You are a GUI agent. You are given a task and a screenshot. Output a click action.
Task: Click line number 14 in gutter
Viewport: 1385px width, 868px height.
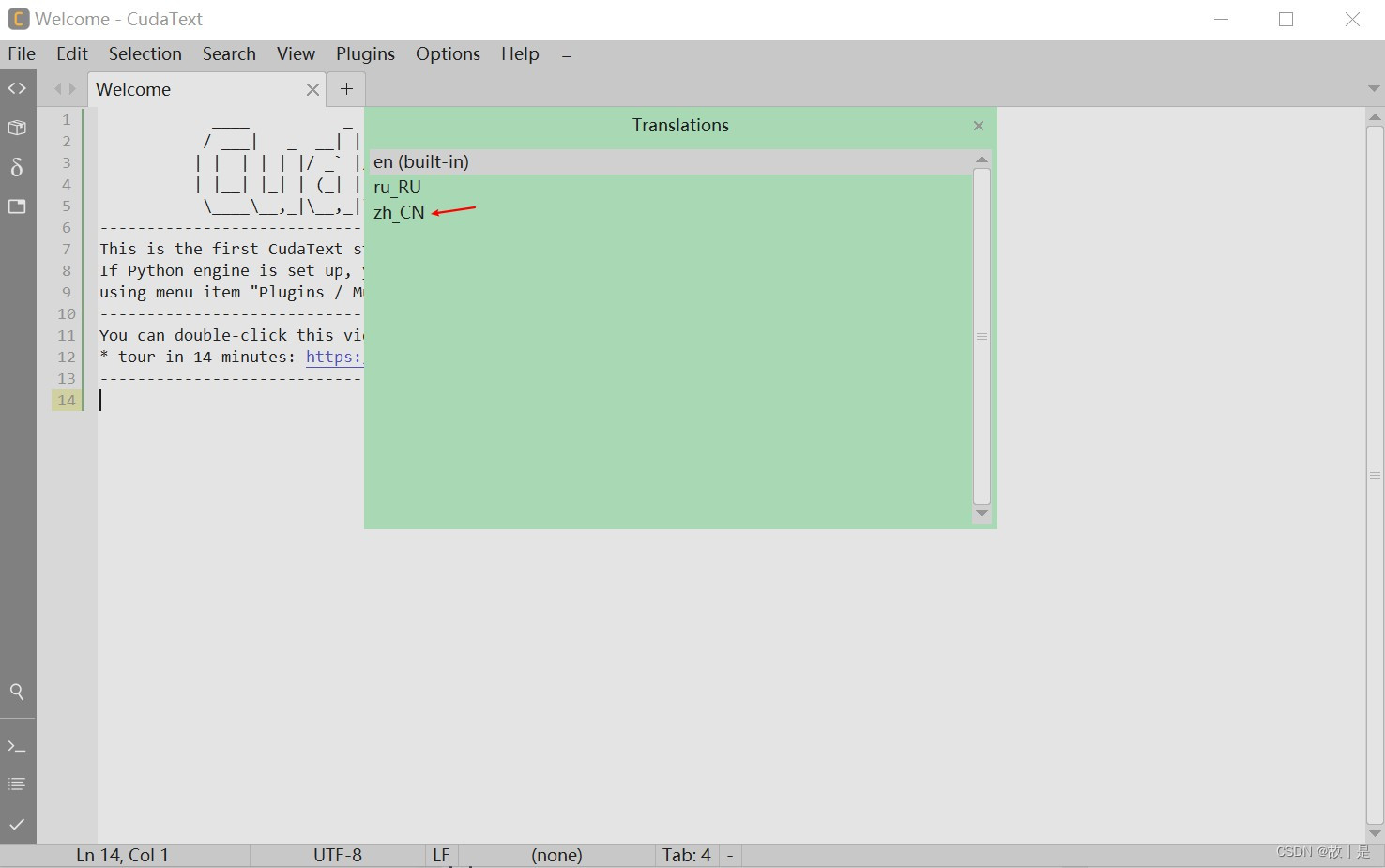[x=66, y=401]
